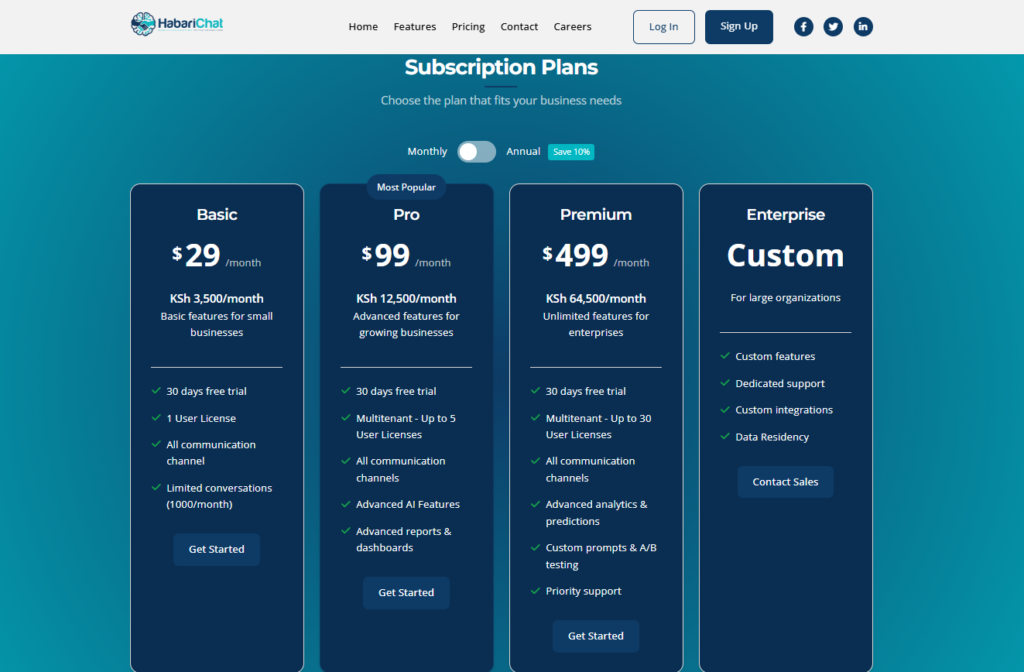Image resolution: width=1024 pixels, height=672 pixels.
Task: Click checkmark icon next to Advanced AI Features
Action: point(346,504)
